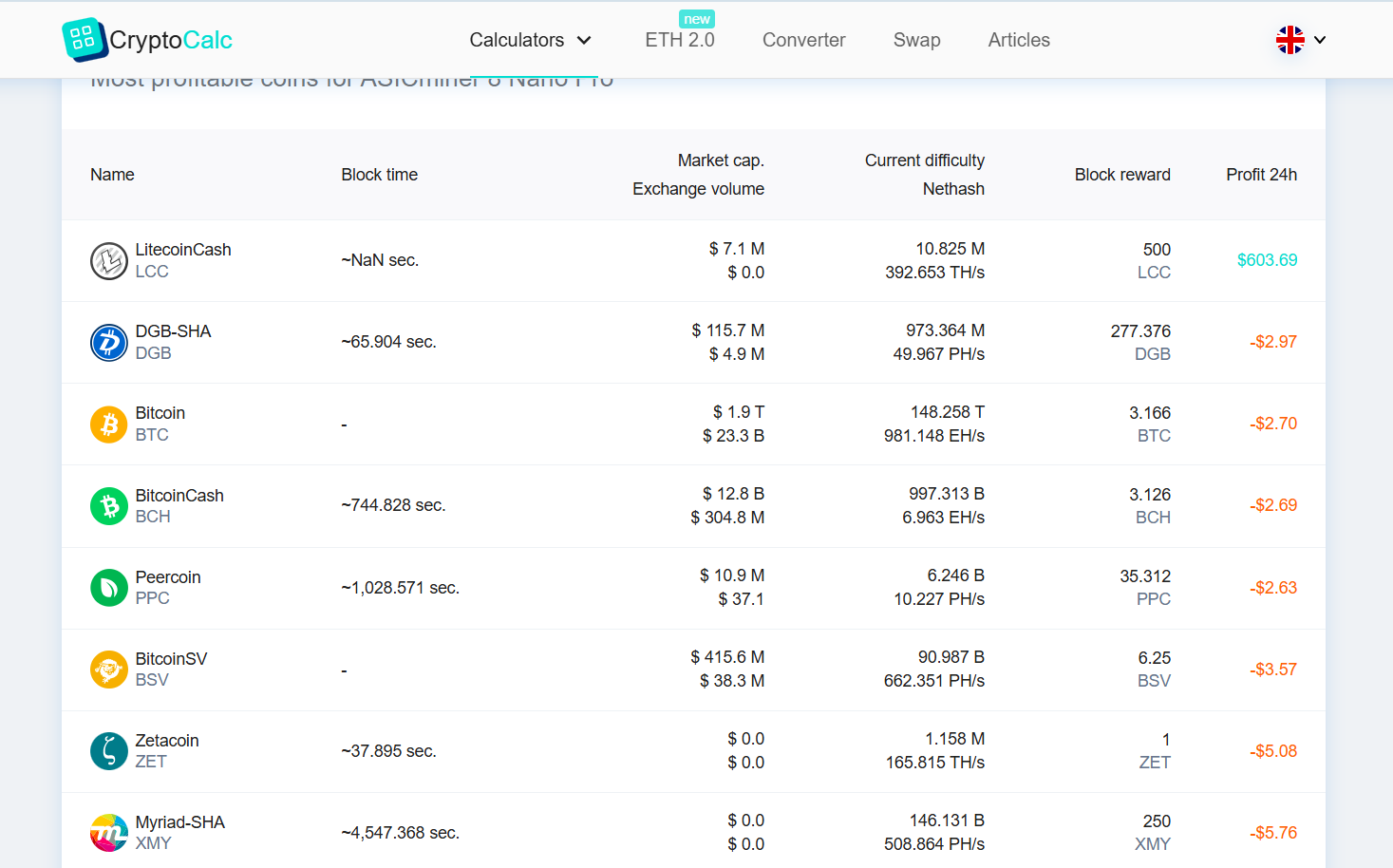Click the LitecoinCash coin icon

[x=108, y=260]
